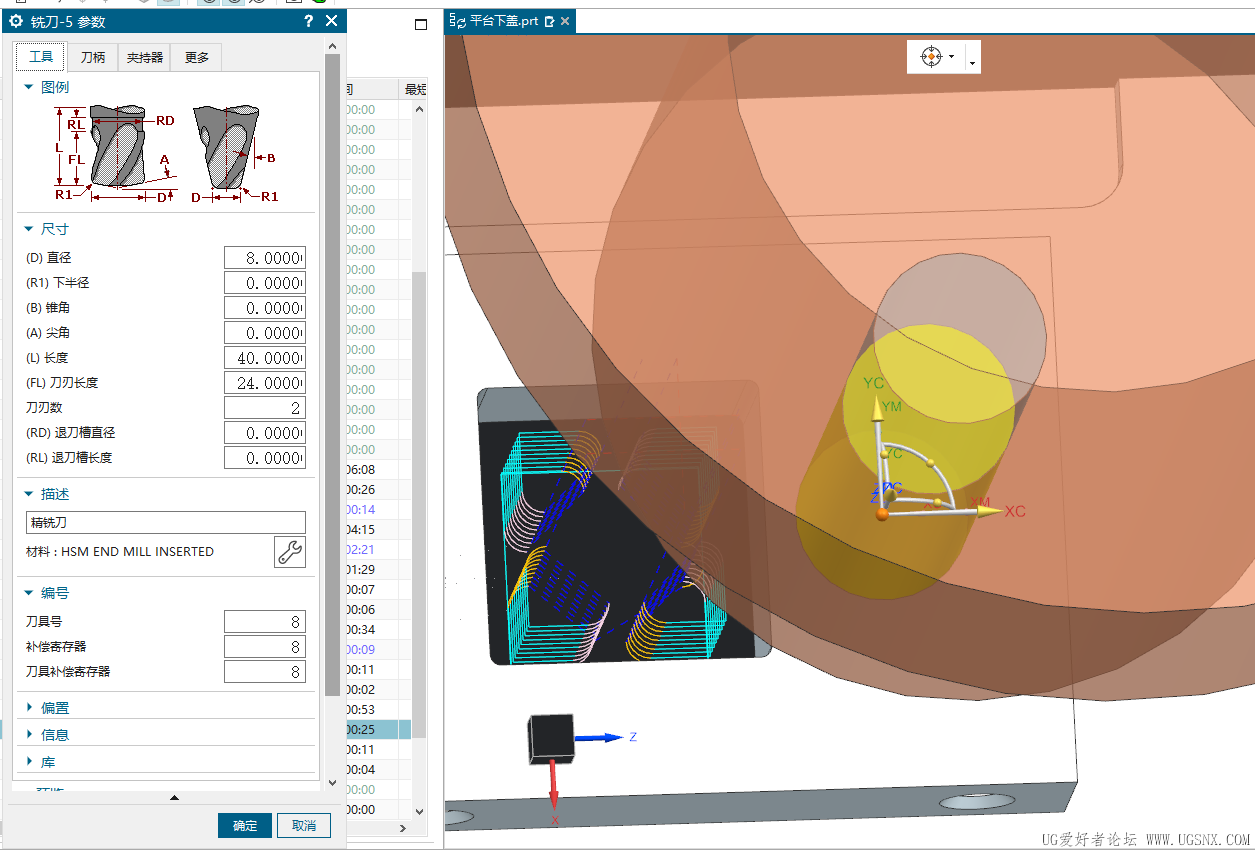Click the maximize panel icon above time column
This screenshot has height=852, width=1255.
click(420, 24)
